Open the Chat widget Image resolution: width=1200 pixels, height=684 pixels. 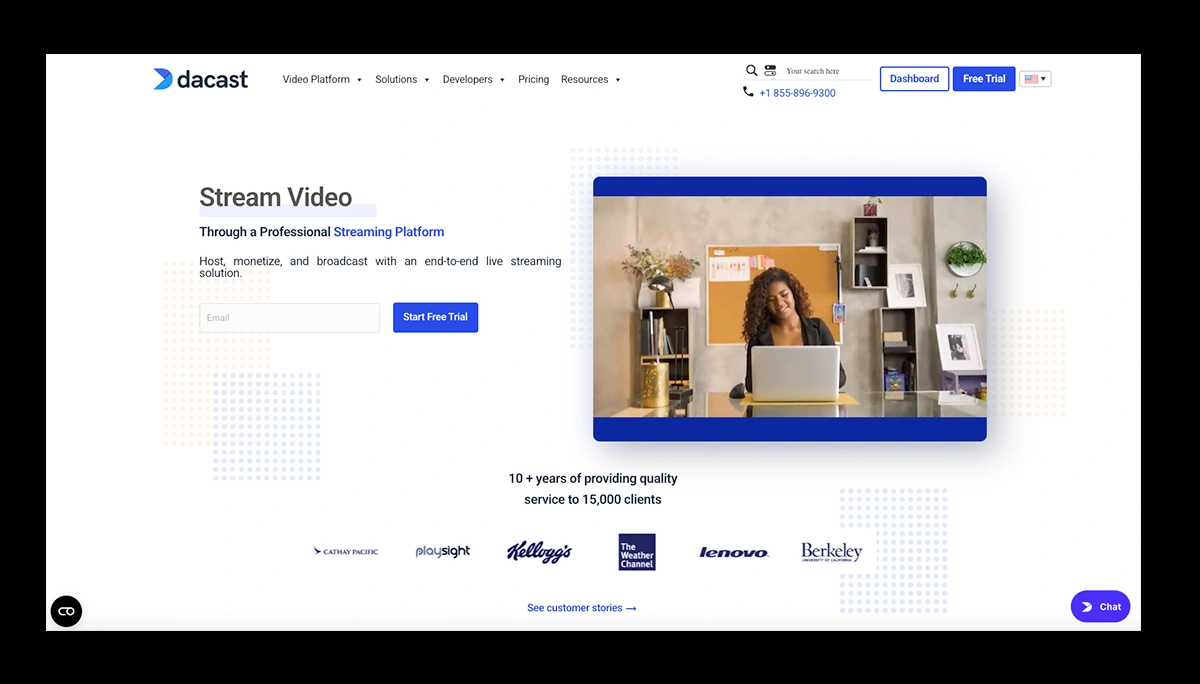coord(1100,607)
